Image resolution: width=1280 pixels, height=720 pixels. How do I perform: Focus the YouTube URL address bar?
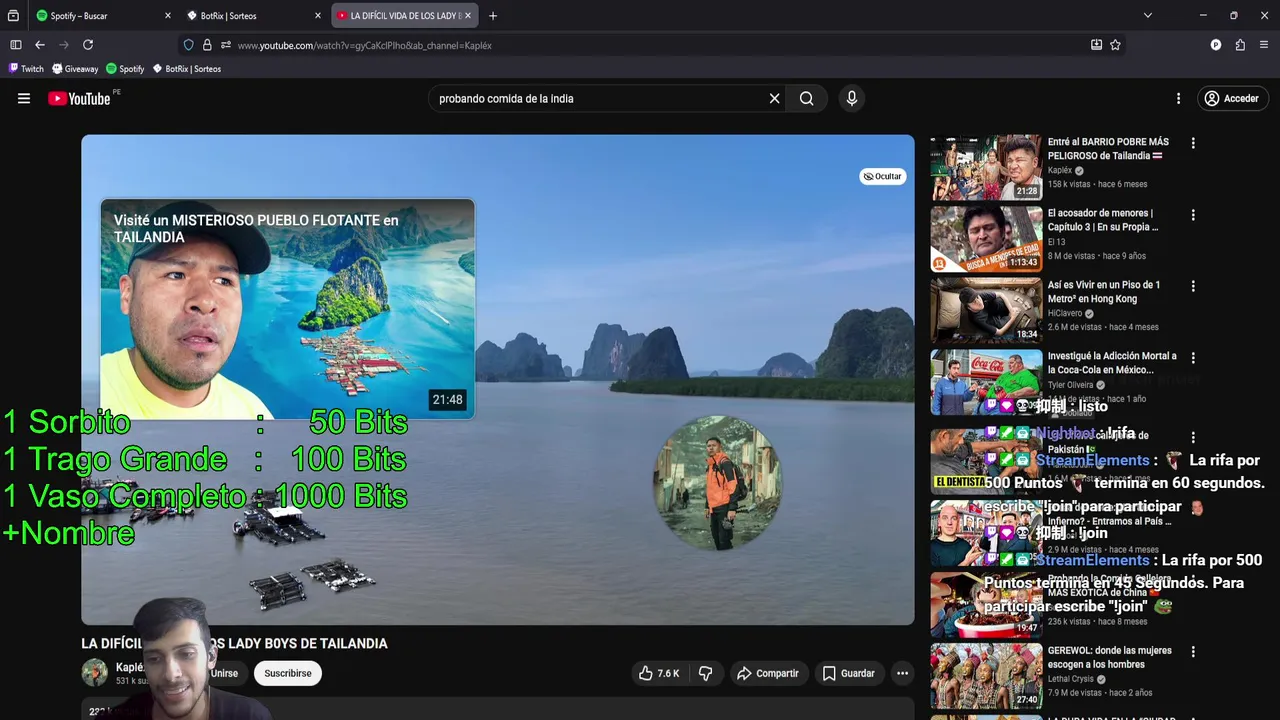pos(650,45)
